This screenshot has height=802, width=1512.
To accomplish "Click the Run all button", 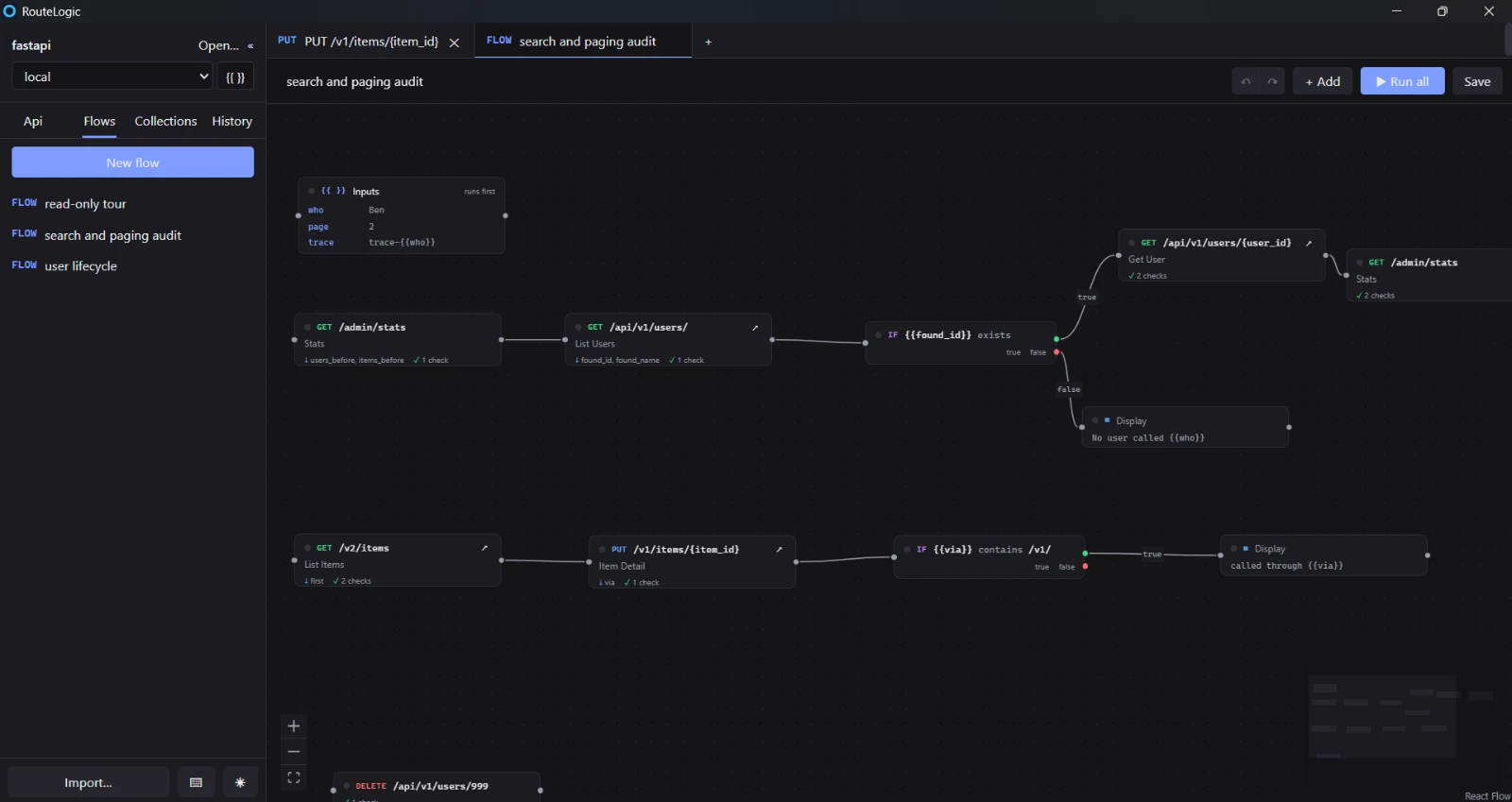I will [1402, 81].
